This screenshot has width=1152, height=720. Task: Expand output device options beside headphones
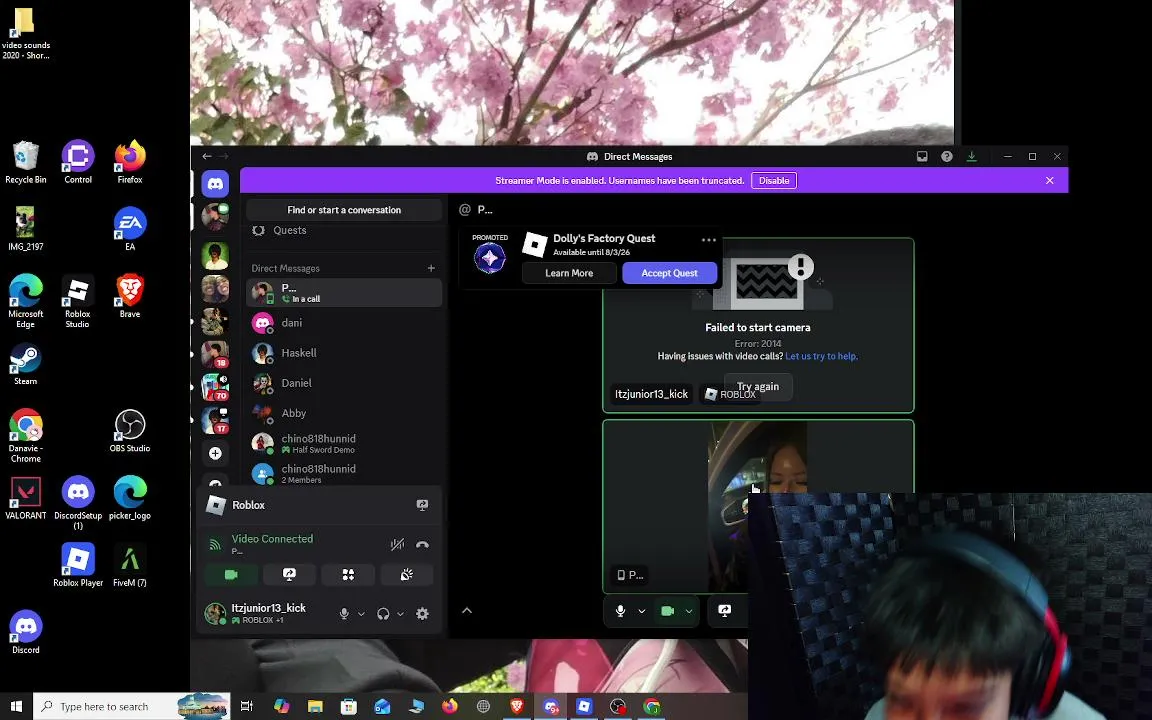click(400, 613)
